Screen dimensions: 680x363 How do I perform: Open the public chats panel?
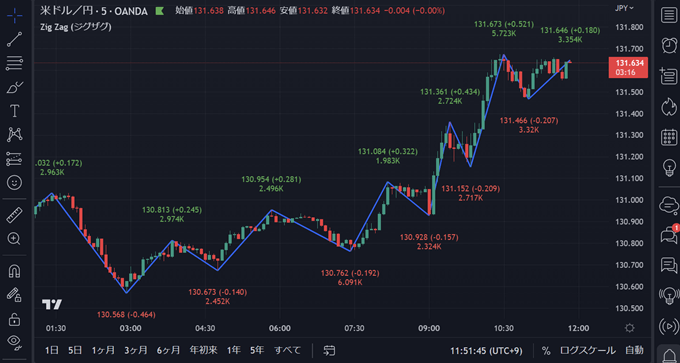pyautogui.click(x=669, y=205)
